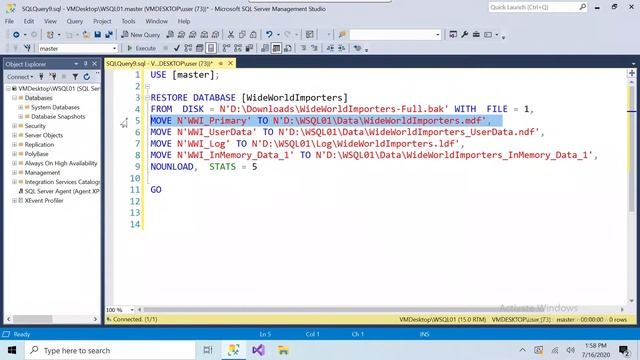Click the Save All icon
The width and height of the screenshot is (640, 360).
(109, 35)
